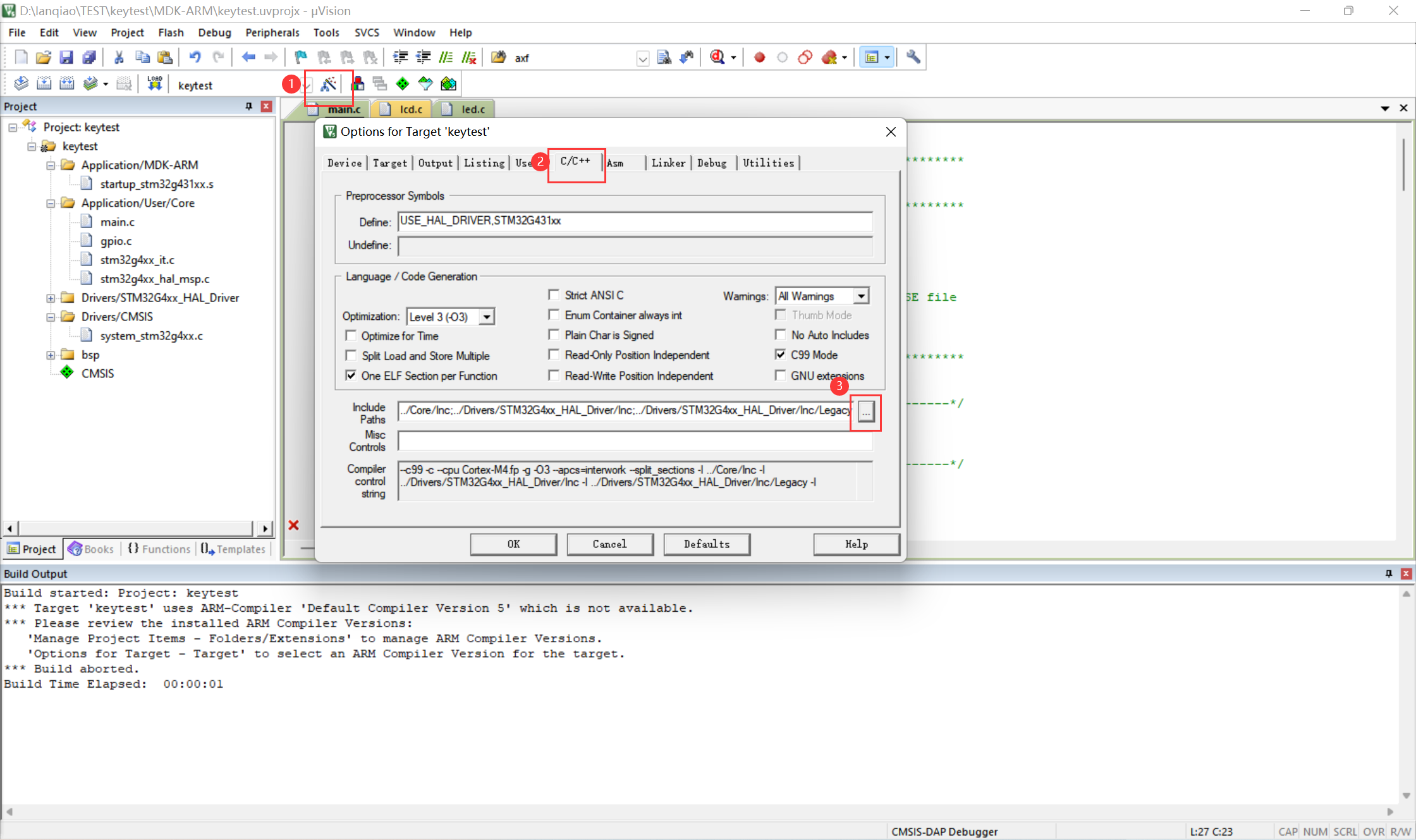Click the Undo arrow icon
This screenshot has width=1416, height=840.
pos(195,58)
